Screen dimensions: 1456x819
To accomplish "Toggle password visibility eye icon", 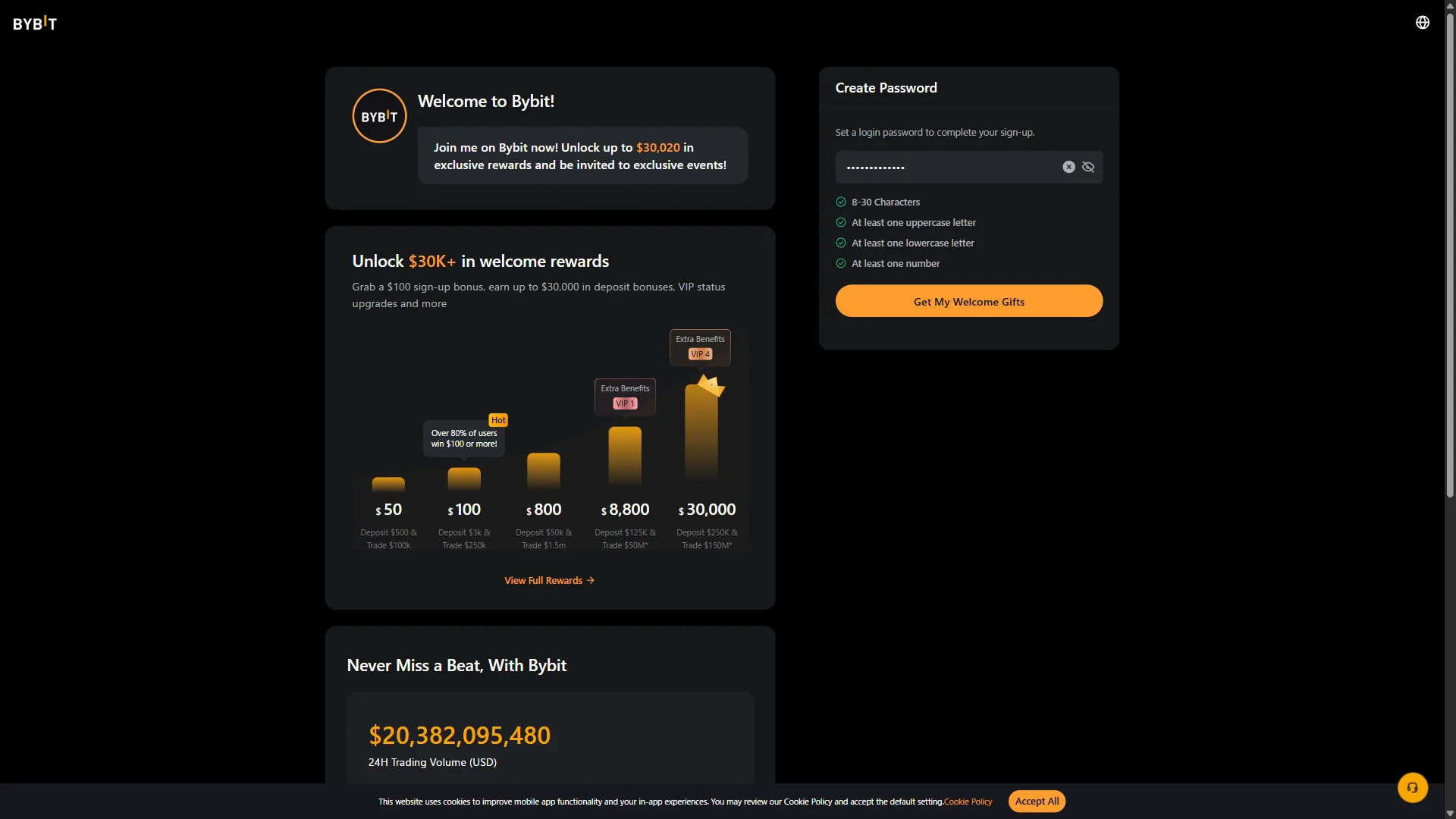I will tap(1088, 167).
